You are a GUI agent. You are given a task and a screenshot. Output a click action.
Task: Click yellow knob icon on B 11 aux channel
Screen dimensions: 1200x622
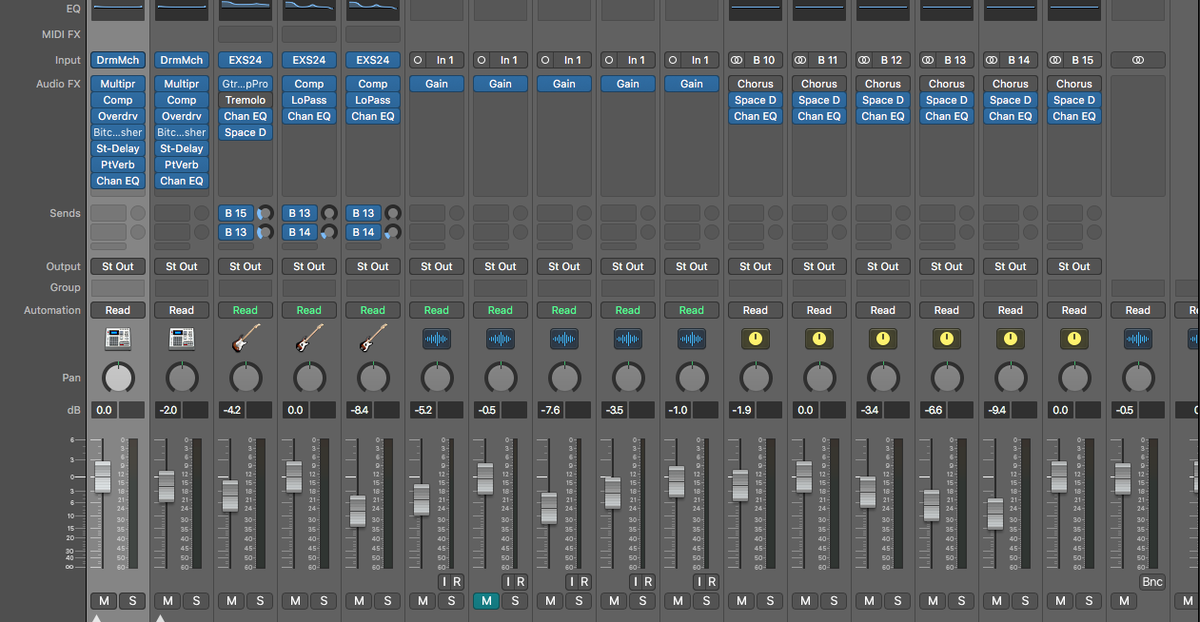pyautogui.click(x=819, y=339)
